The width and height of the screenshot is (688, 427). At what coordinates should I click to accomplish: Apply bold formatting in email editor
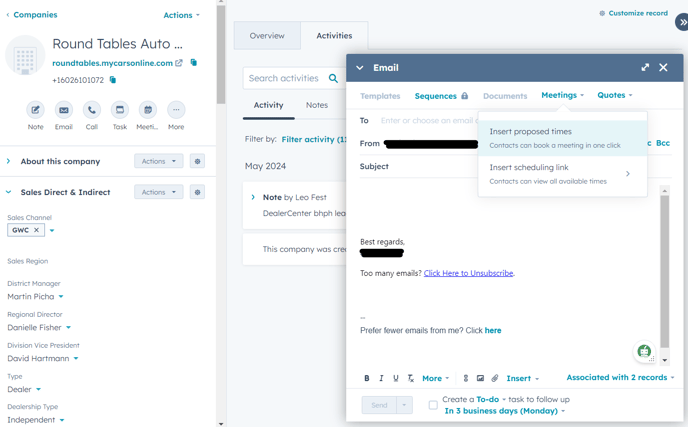point(367,379)
